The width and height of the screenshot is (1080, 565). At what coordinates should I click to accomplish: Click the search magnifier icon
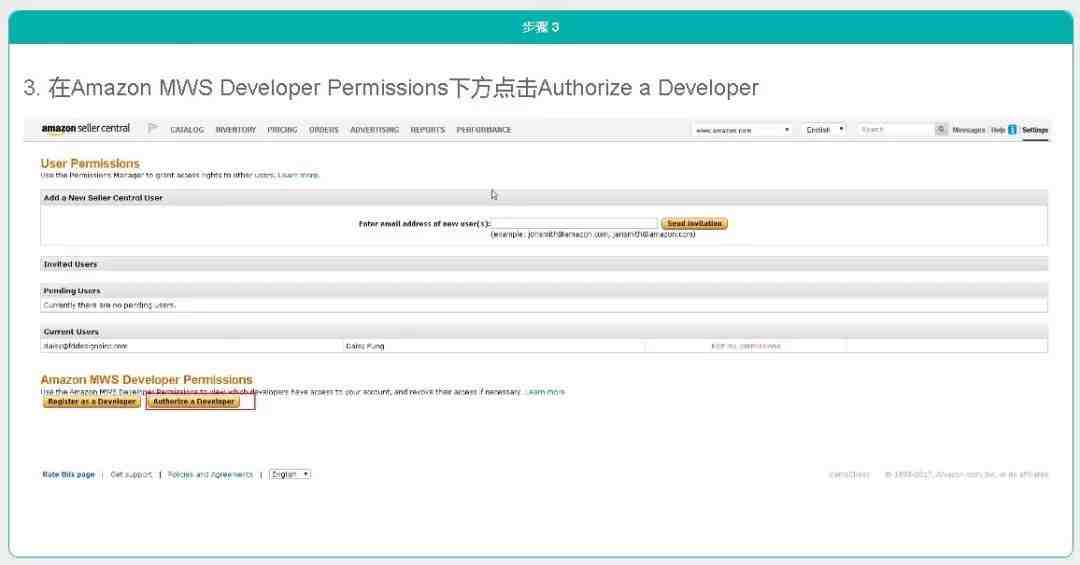coord(941,130)
